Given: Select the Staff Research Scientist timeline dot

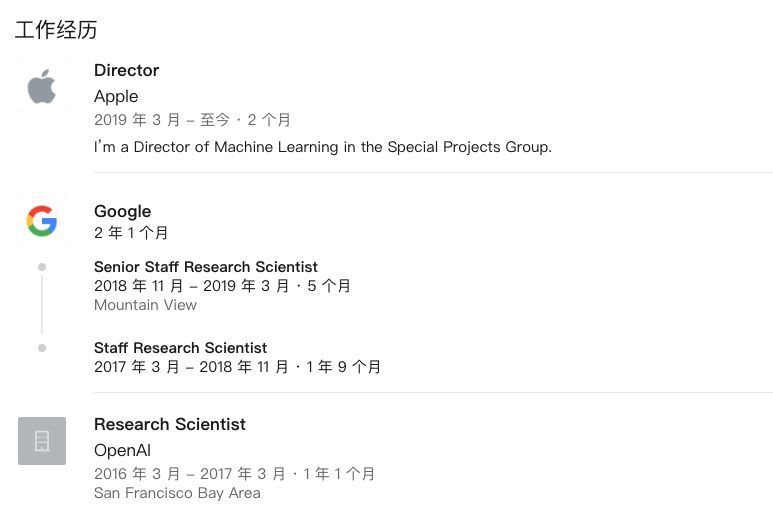Looking at the screenshot, I should click(x=42, y=348).
